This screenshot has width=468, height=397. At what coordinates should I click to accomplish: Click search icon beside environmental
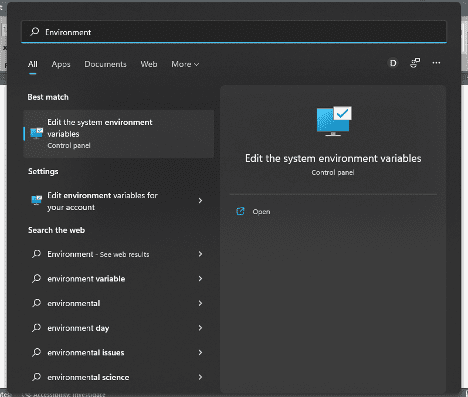pos(36,303)
